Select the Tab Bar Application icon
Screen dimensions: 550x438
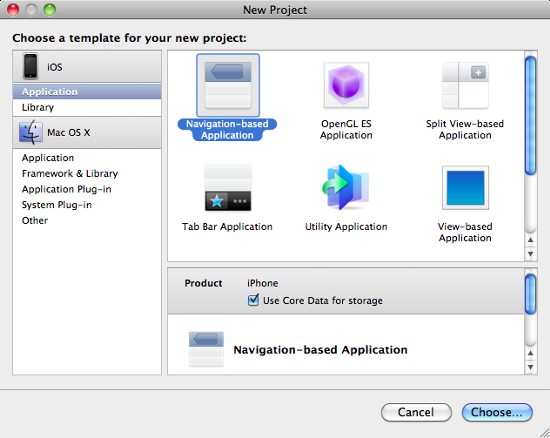pos(228,188)
